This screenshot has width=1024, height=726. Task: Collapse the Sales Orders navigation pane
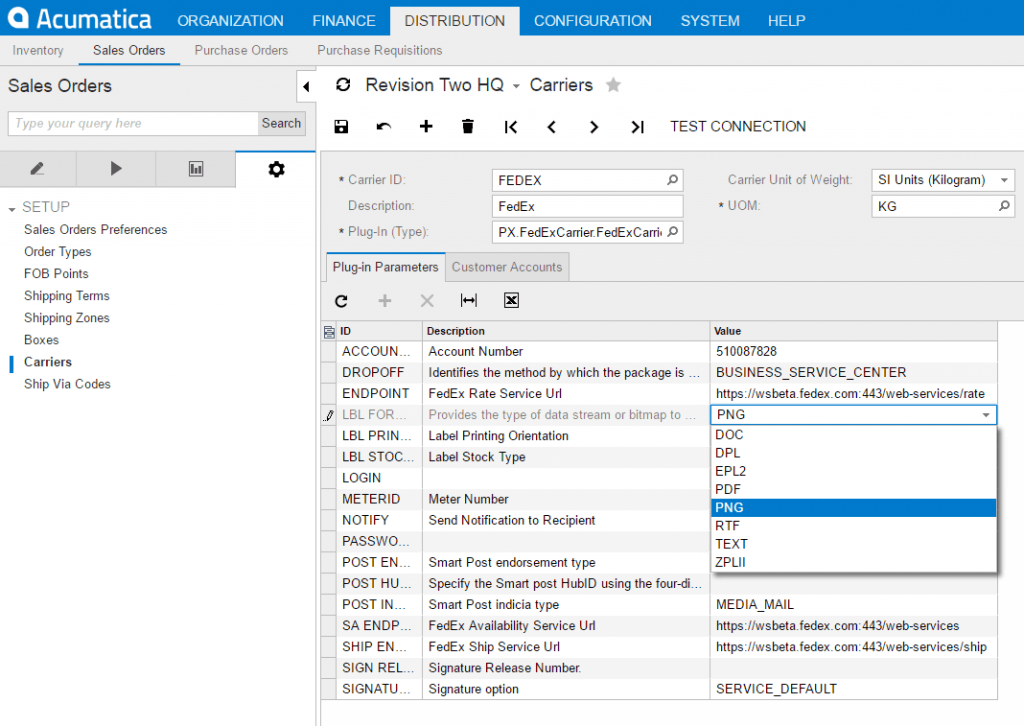click(306, 86)
